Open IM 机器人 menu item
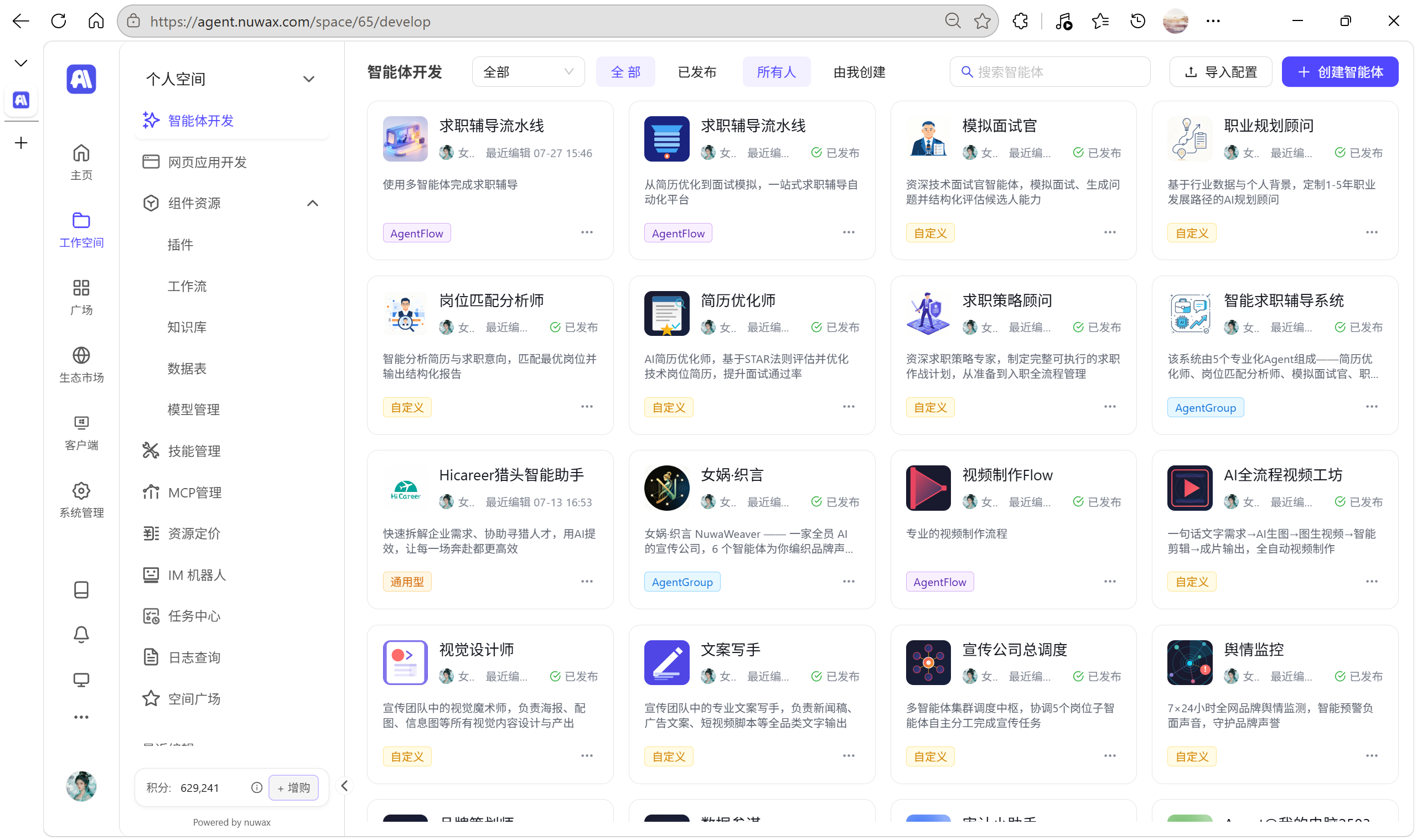The width and height of the screenshot is (1417, 840). pyautogui.click(x=232, y=575)
